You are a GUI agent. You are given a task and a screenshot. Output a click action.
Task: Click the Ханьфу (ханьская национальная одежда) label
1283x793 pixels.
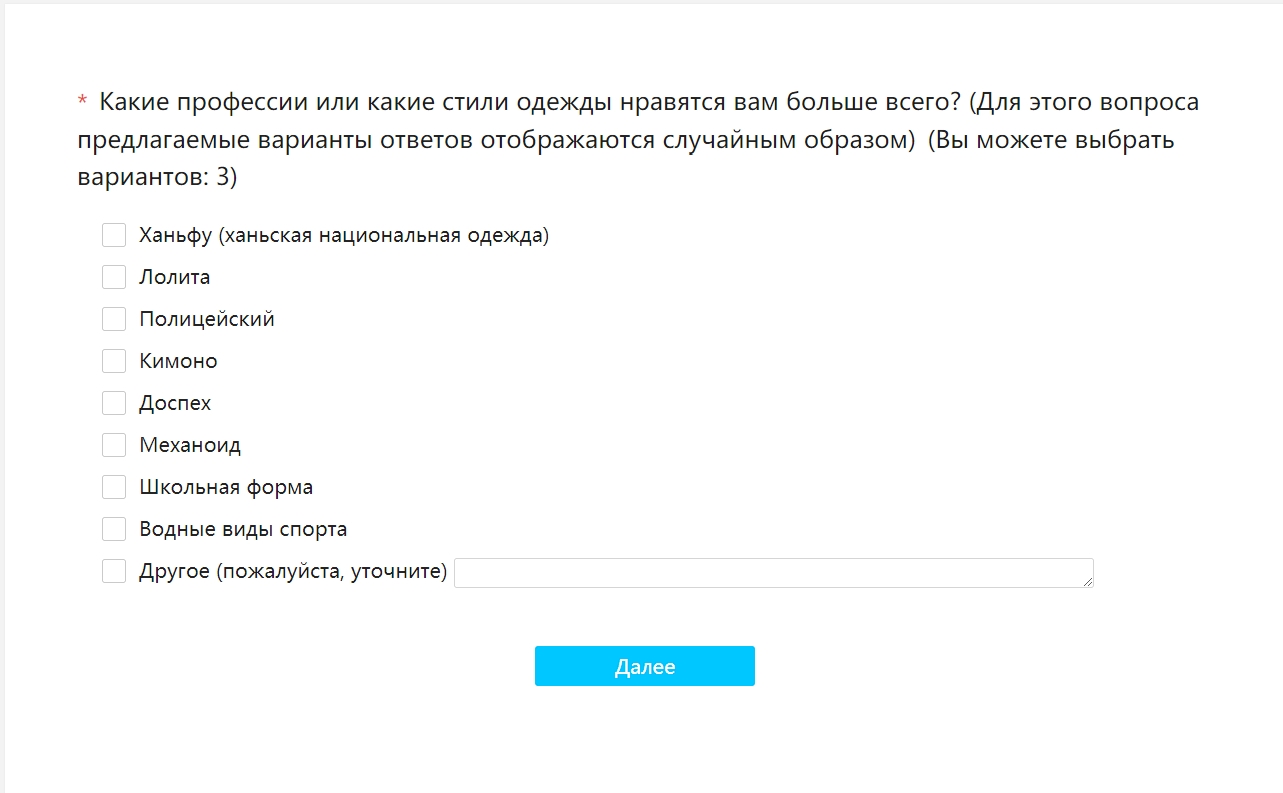(344, 236)
